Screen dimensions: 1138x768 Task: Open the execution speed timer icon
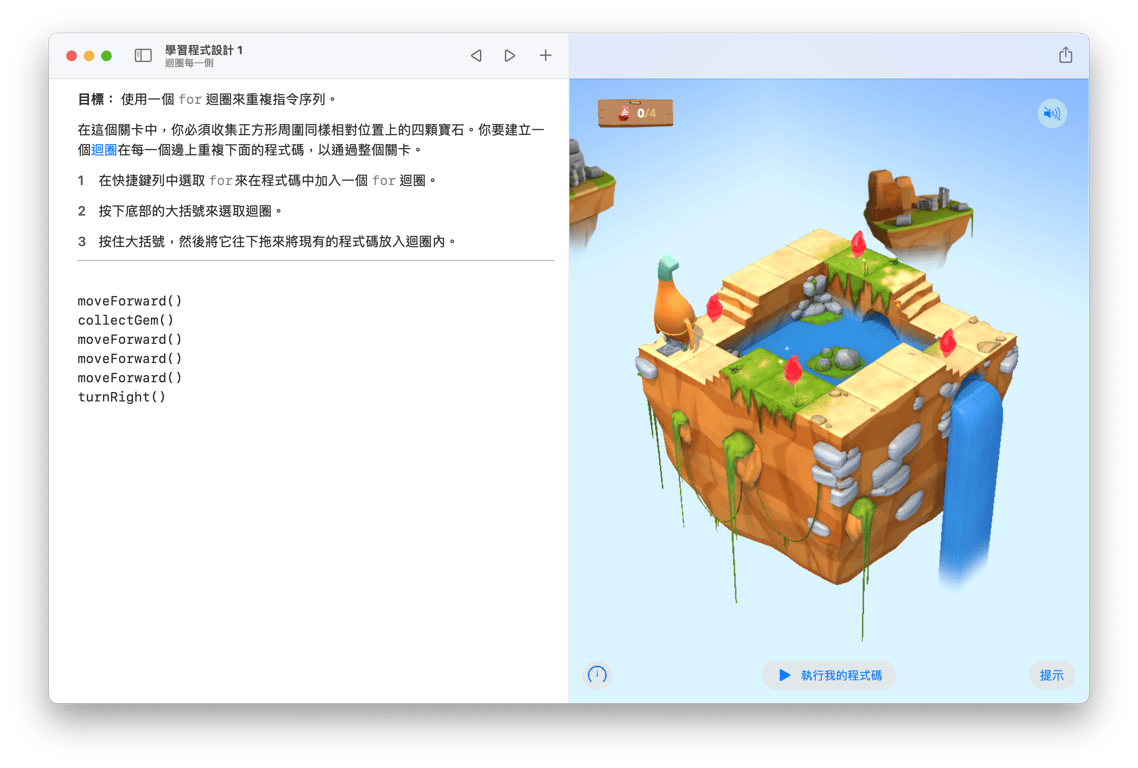pos(597,675)
